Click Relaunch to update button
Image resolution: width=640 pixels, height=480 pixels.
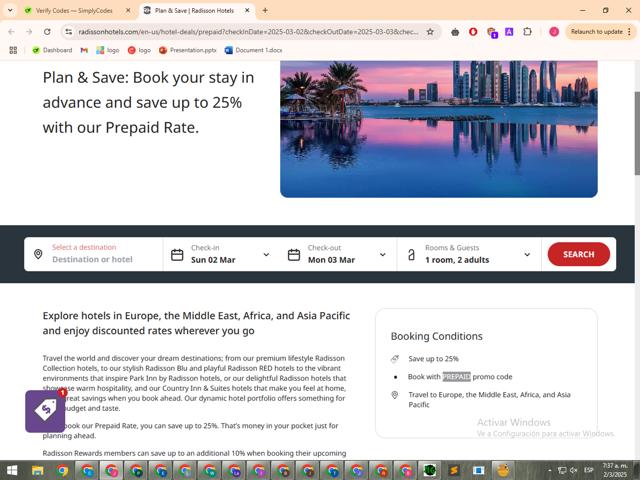click(596, 31)
